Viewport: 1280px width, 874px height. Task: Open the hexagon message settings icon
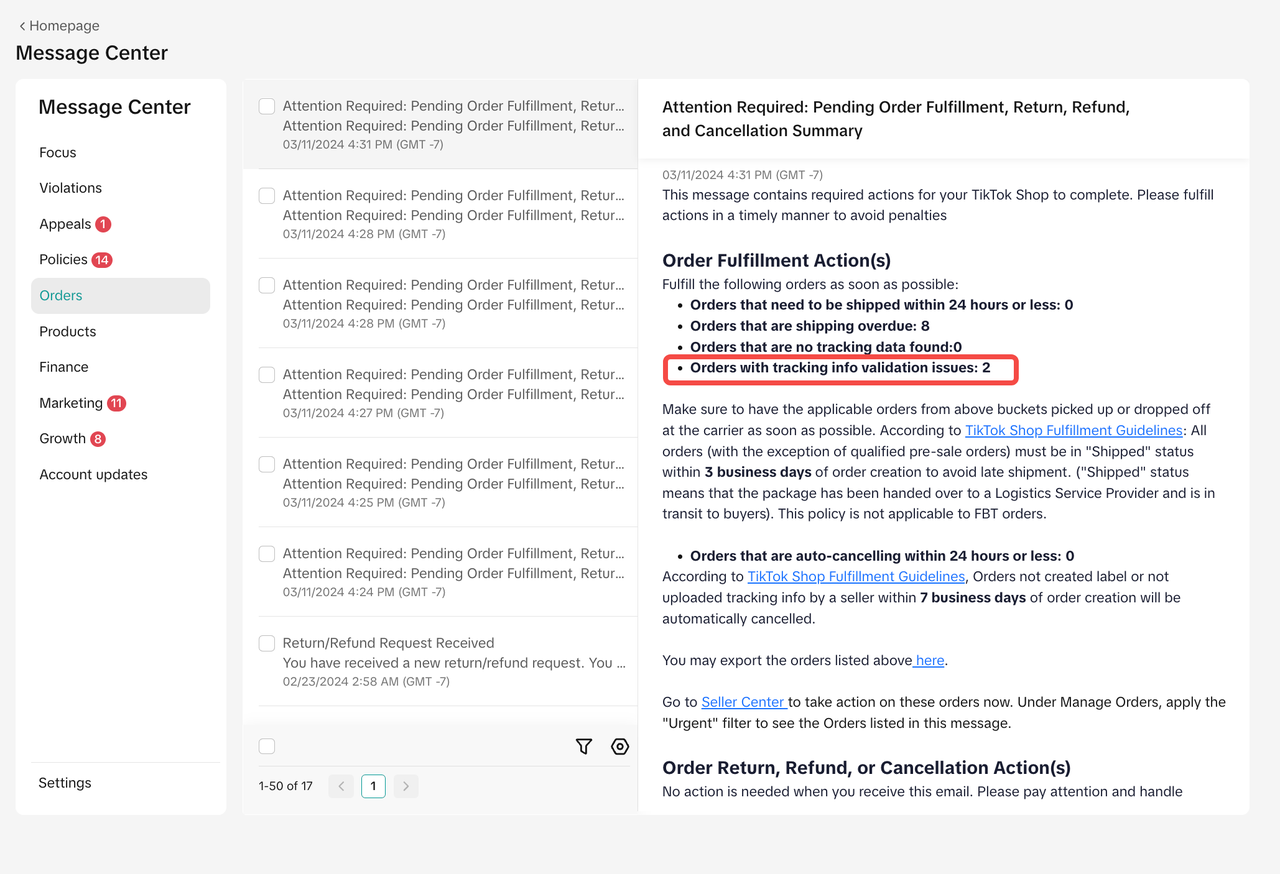coord(620,746)
